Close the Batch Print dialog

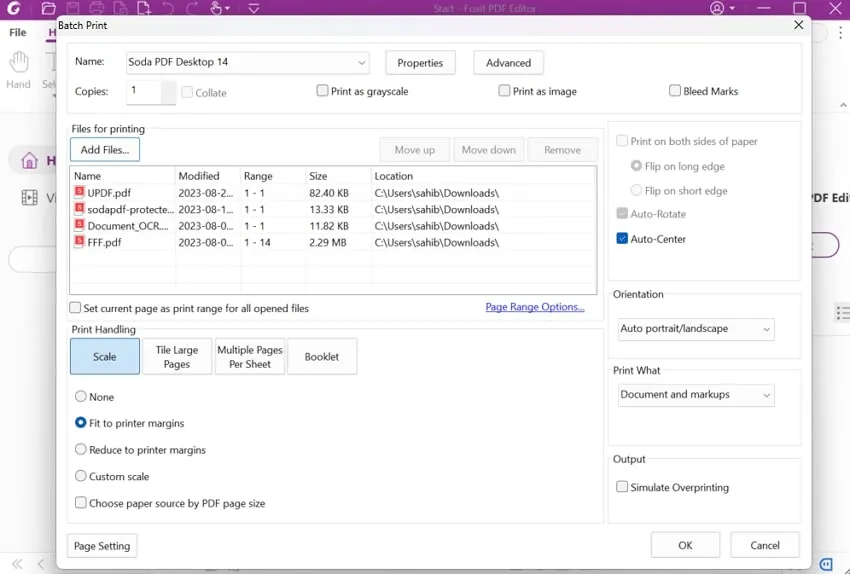point(799,25)
